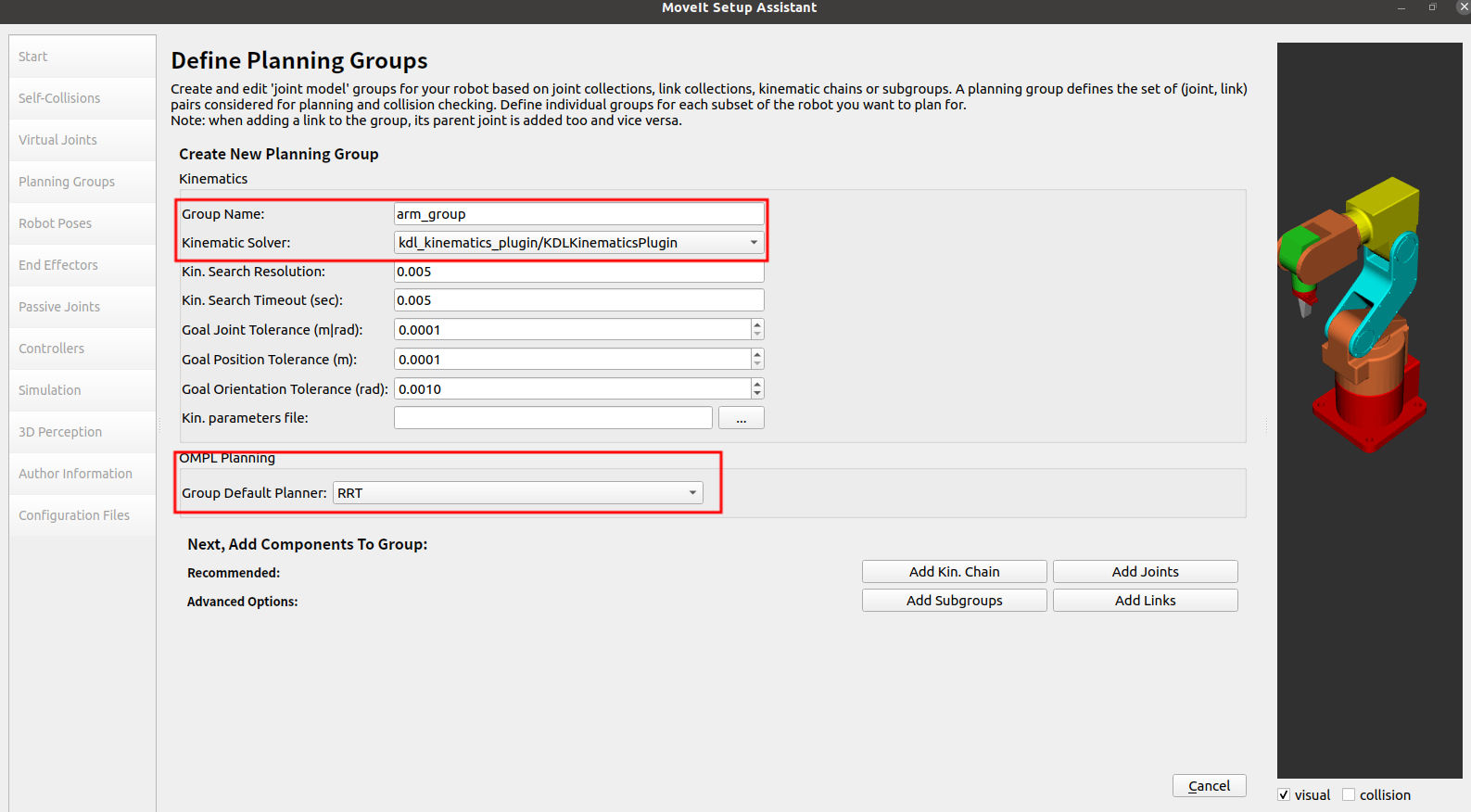This screenshot has width=1471, height=812.
Task: Click Add Subgroups button
Action: click(x=955, y=601)
